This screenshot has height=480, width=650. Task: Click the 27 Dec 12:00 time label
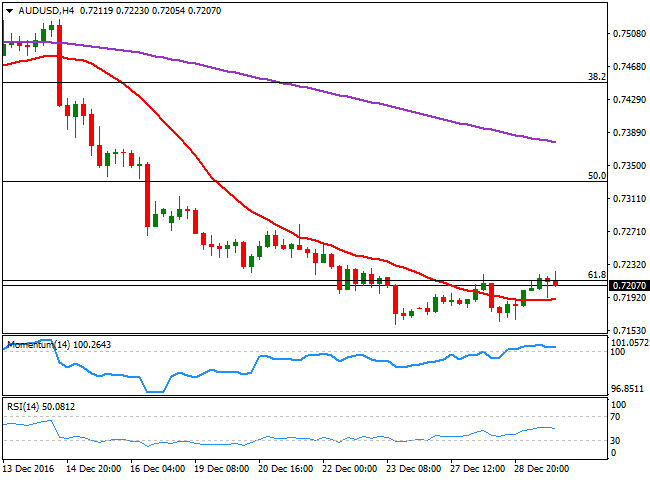(478, 469)
